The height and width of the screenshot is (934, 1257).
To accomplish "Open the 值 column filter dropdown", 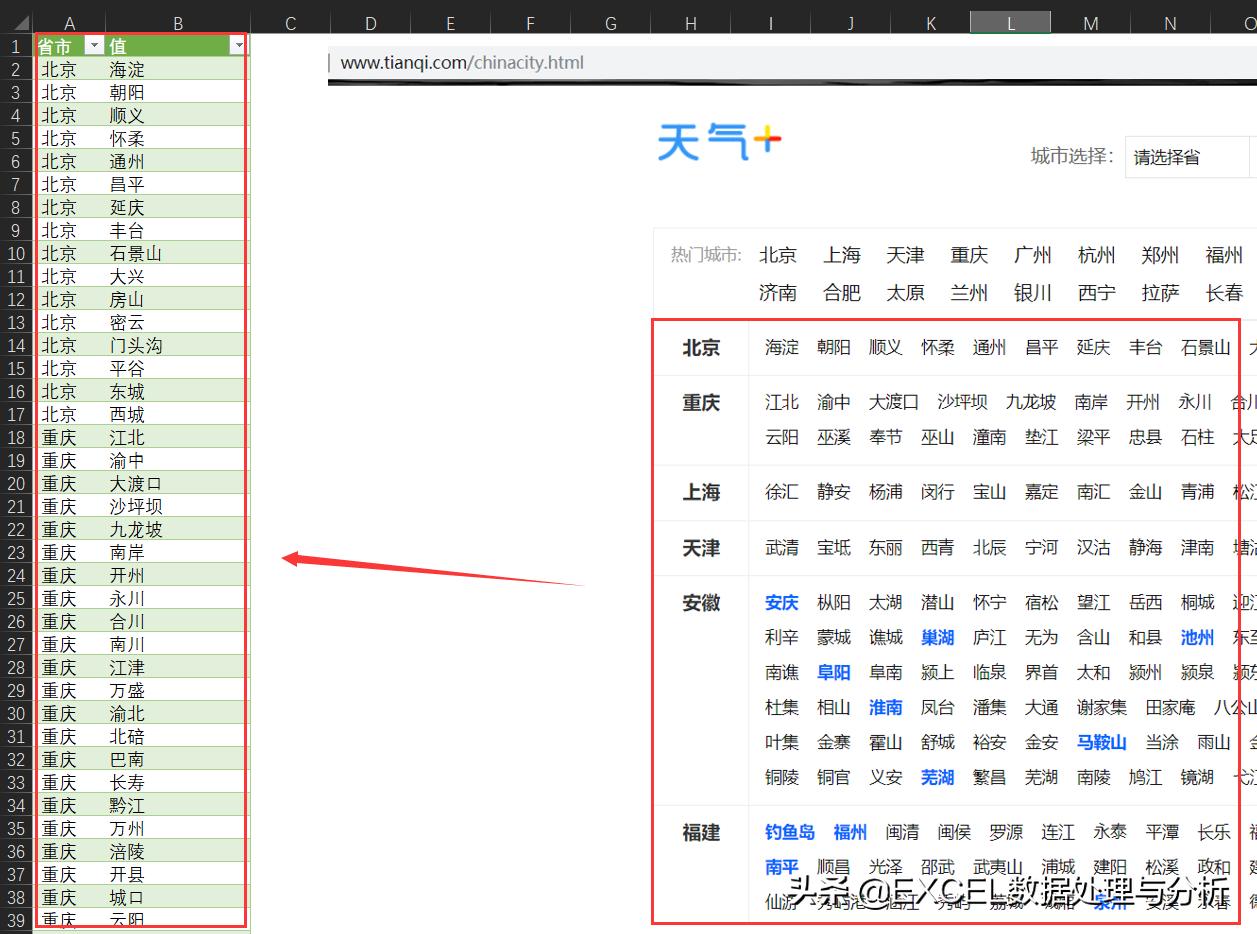I will click(237, 45).
